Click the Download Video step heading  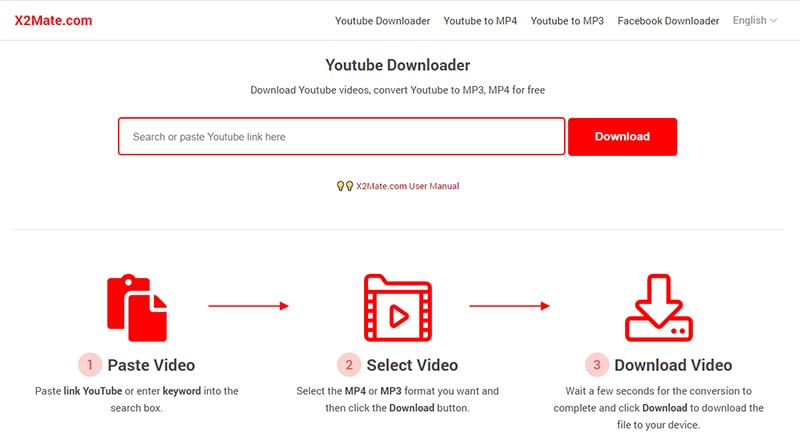point(672,365)
